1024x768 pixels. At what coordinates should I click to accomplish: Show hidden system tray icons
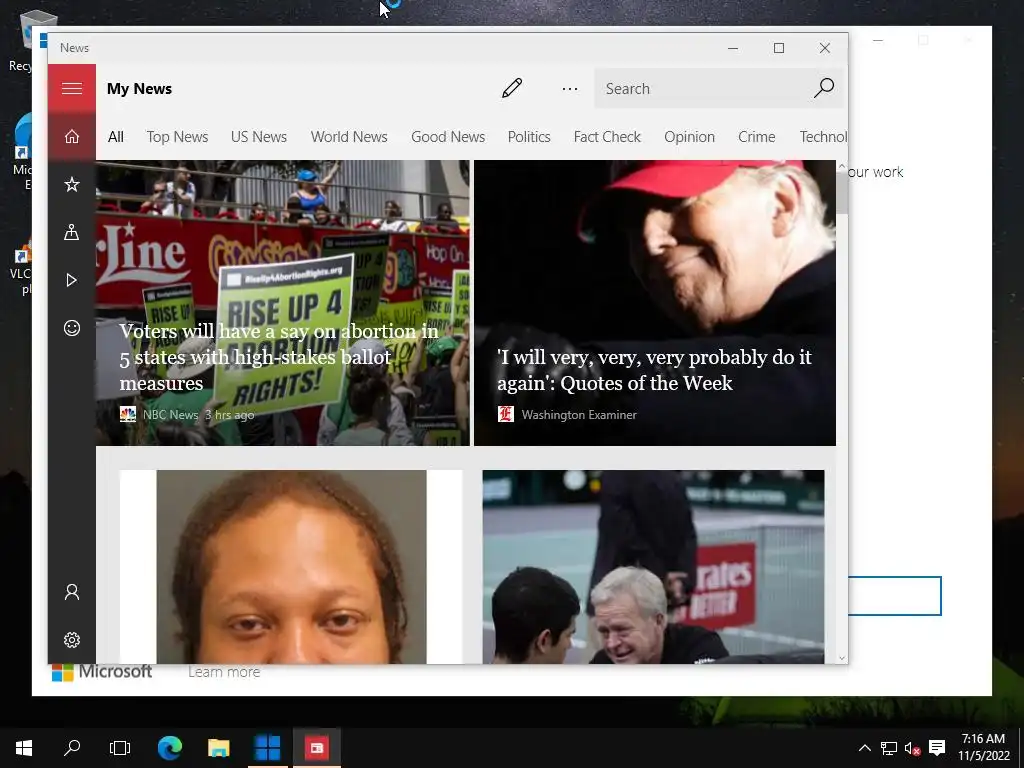click(865, 748)
